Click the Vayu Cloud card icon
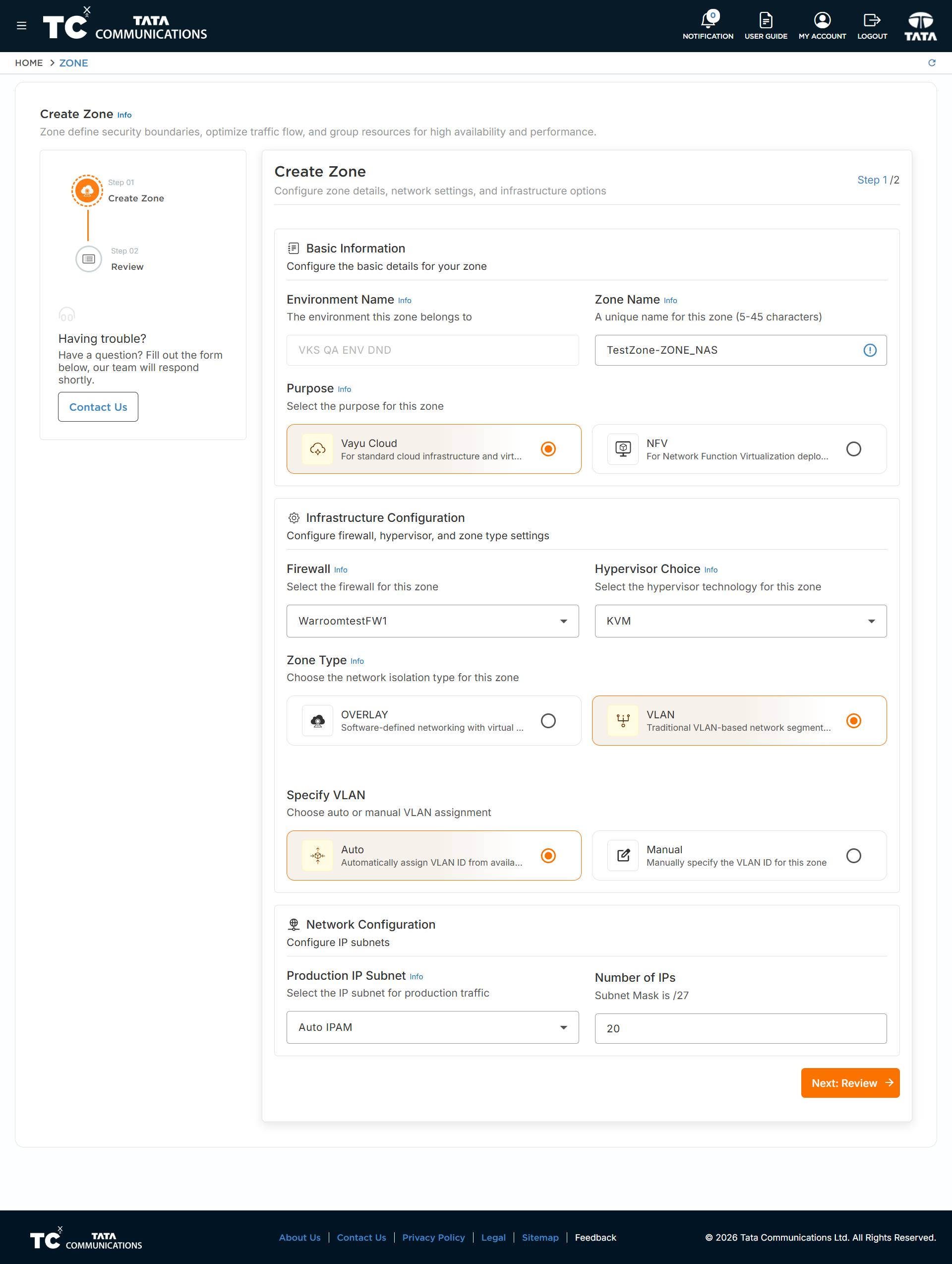 pyautogui.click(x=317, y=449)
